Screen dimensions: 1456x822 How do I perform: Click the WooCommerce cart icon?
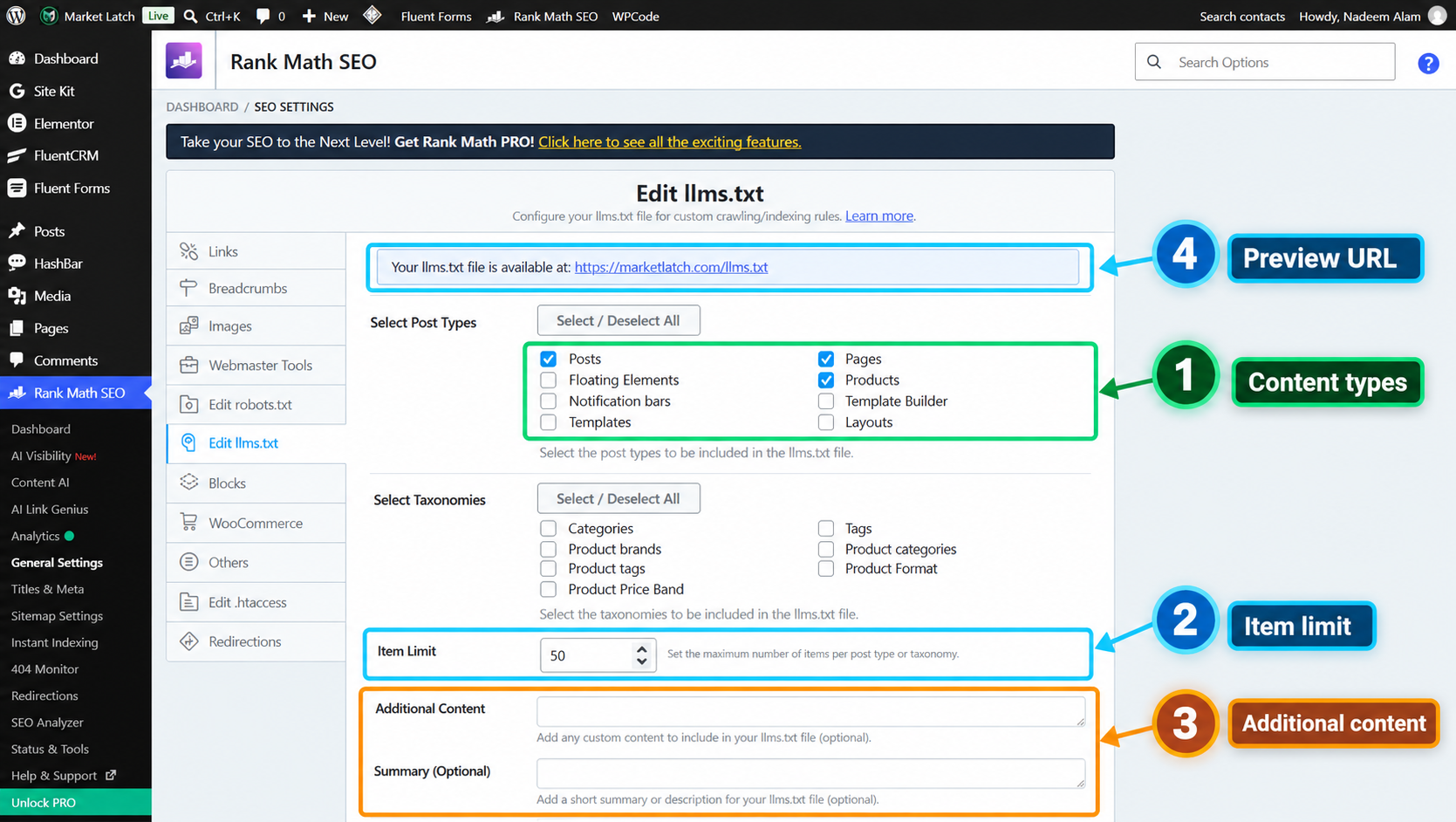click(x=188, y=523)
